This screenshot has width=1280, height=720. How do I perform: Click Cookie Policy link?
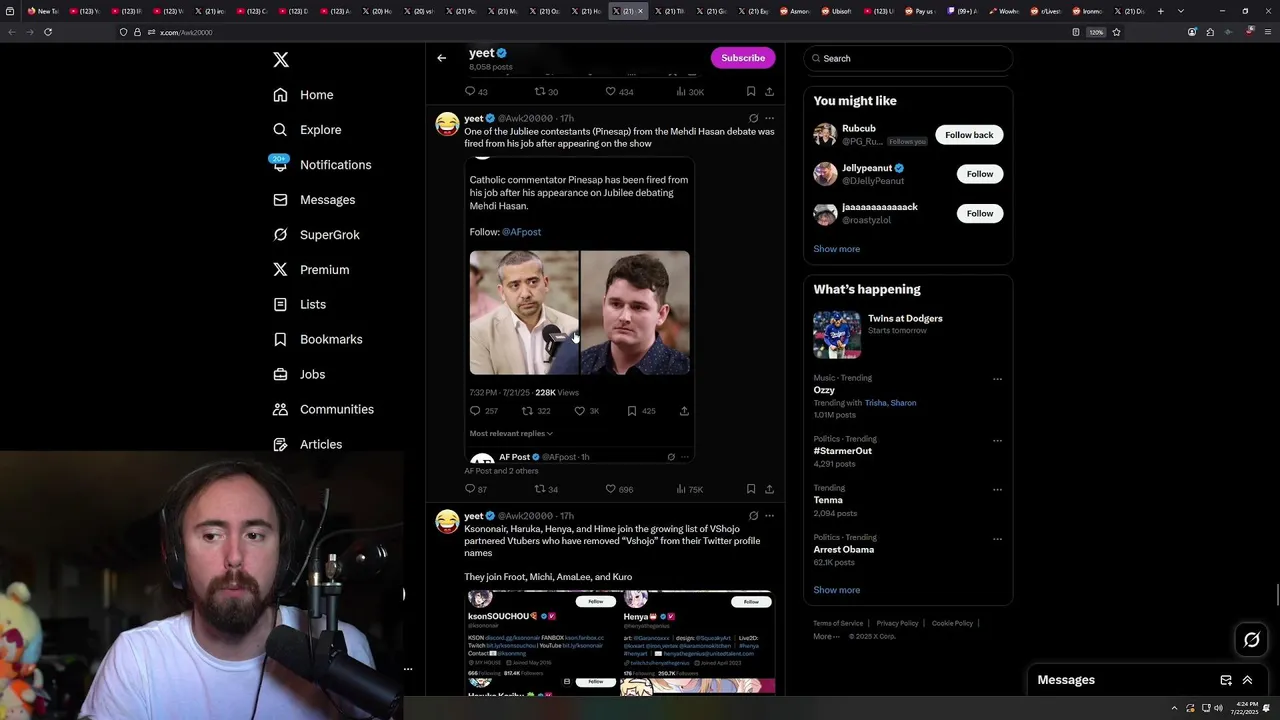click(952, 623)
